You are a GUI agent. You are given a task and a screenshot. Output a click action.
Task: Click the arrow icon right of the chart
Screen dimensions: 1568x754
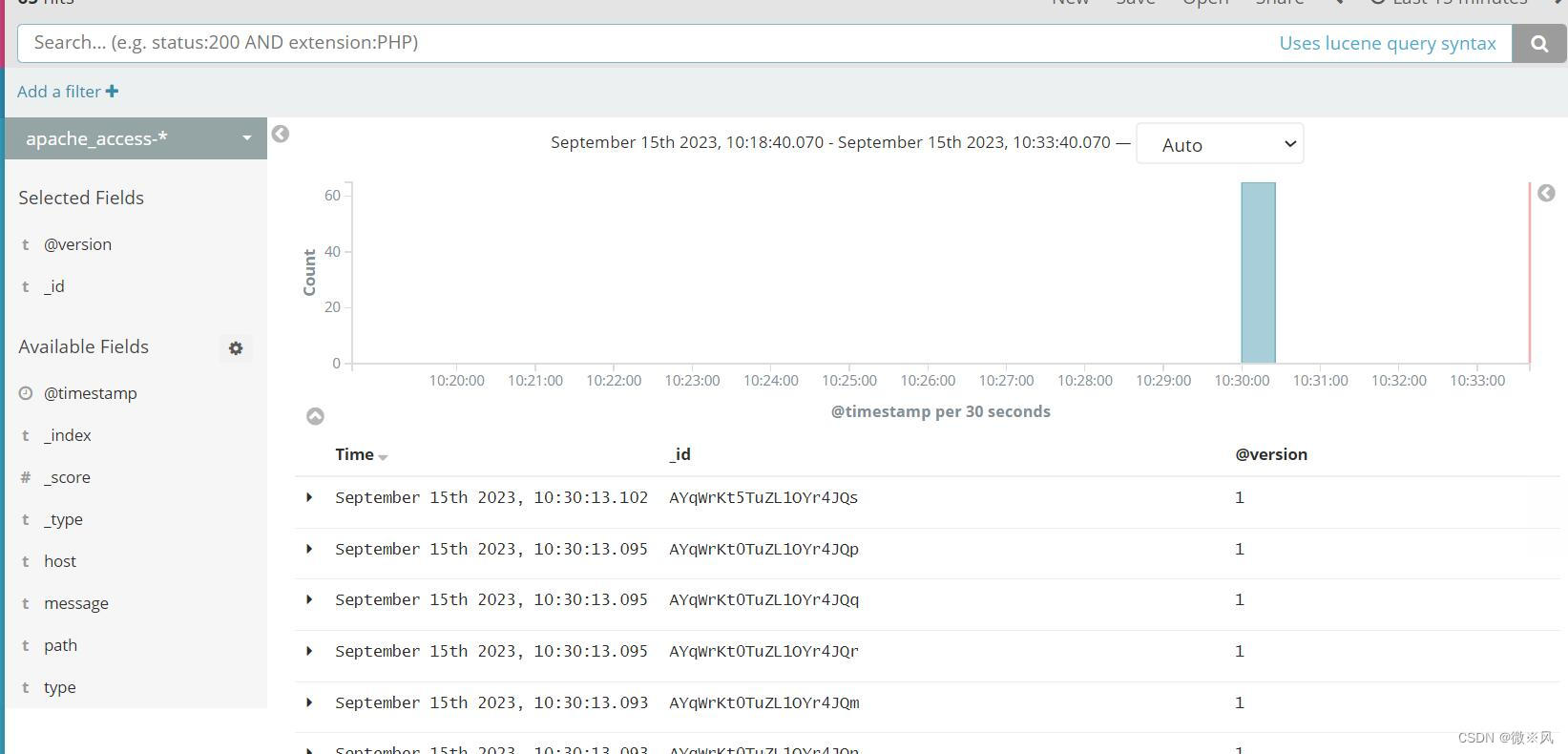[1546, 193]
